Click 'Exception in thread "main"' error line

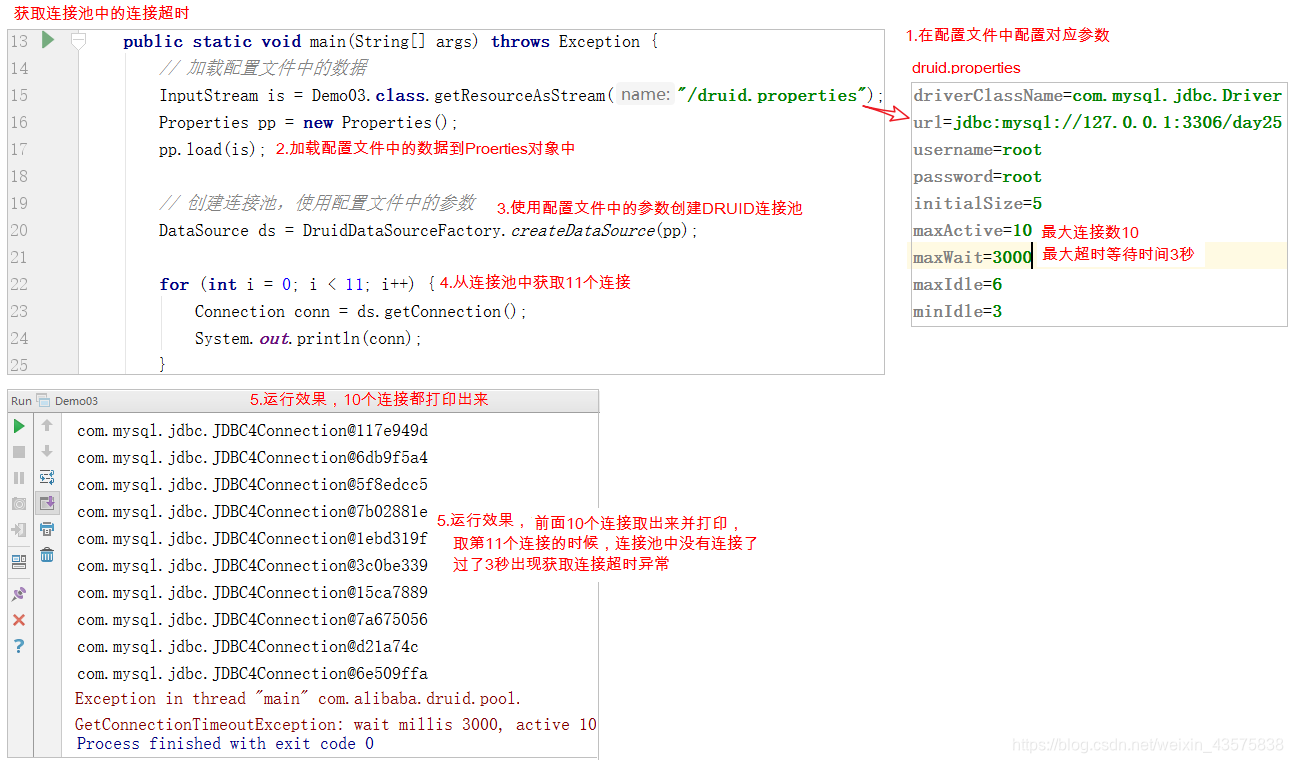coord(298,699)
